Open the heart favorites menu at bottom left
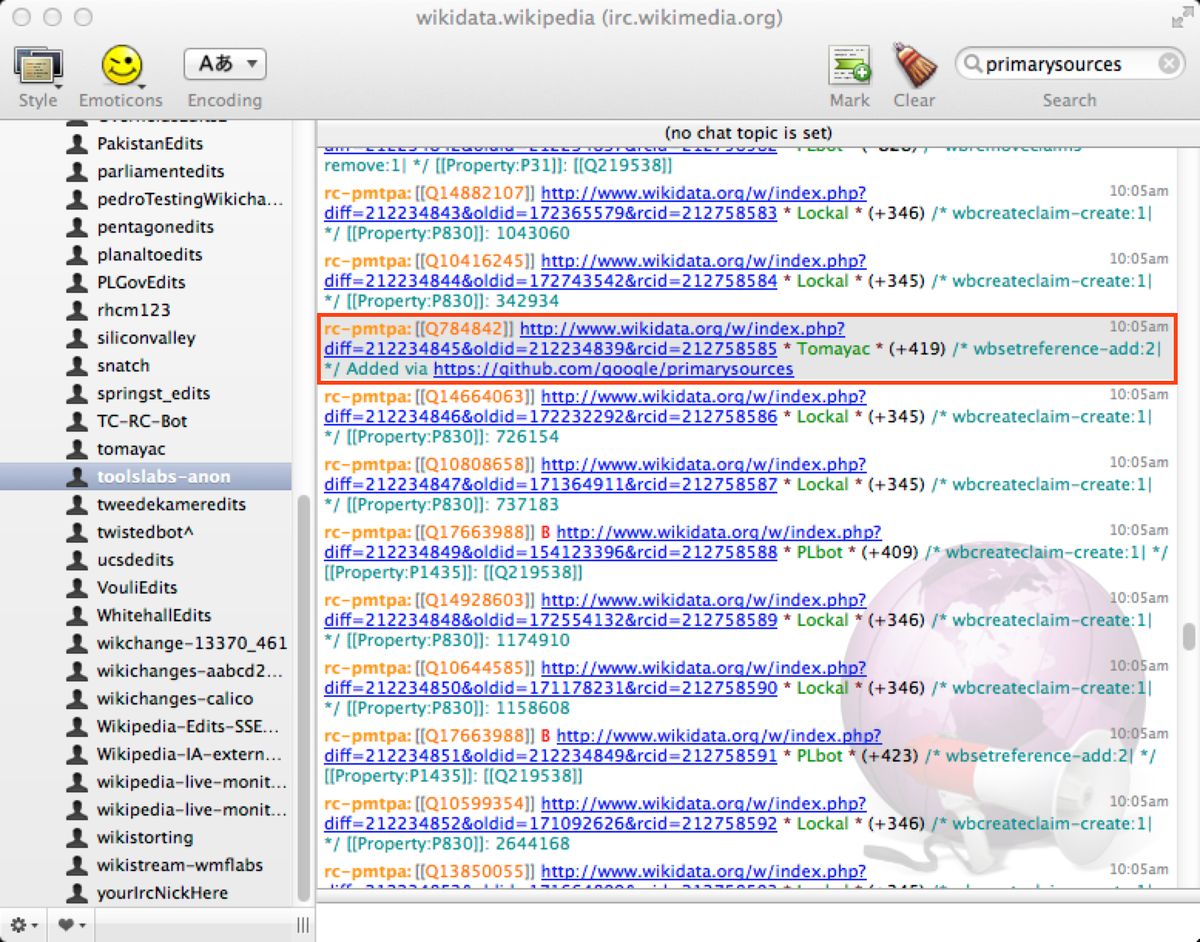1200x942 pixels. (70, 925)
